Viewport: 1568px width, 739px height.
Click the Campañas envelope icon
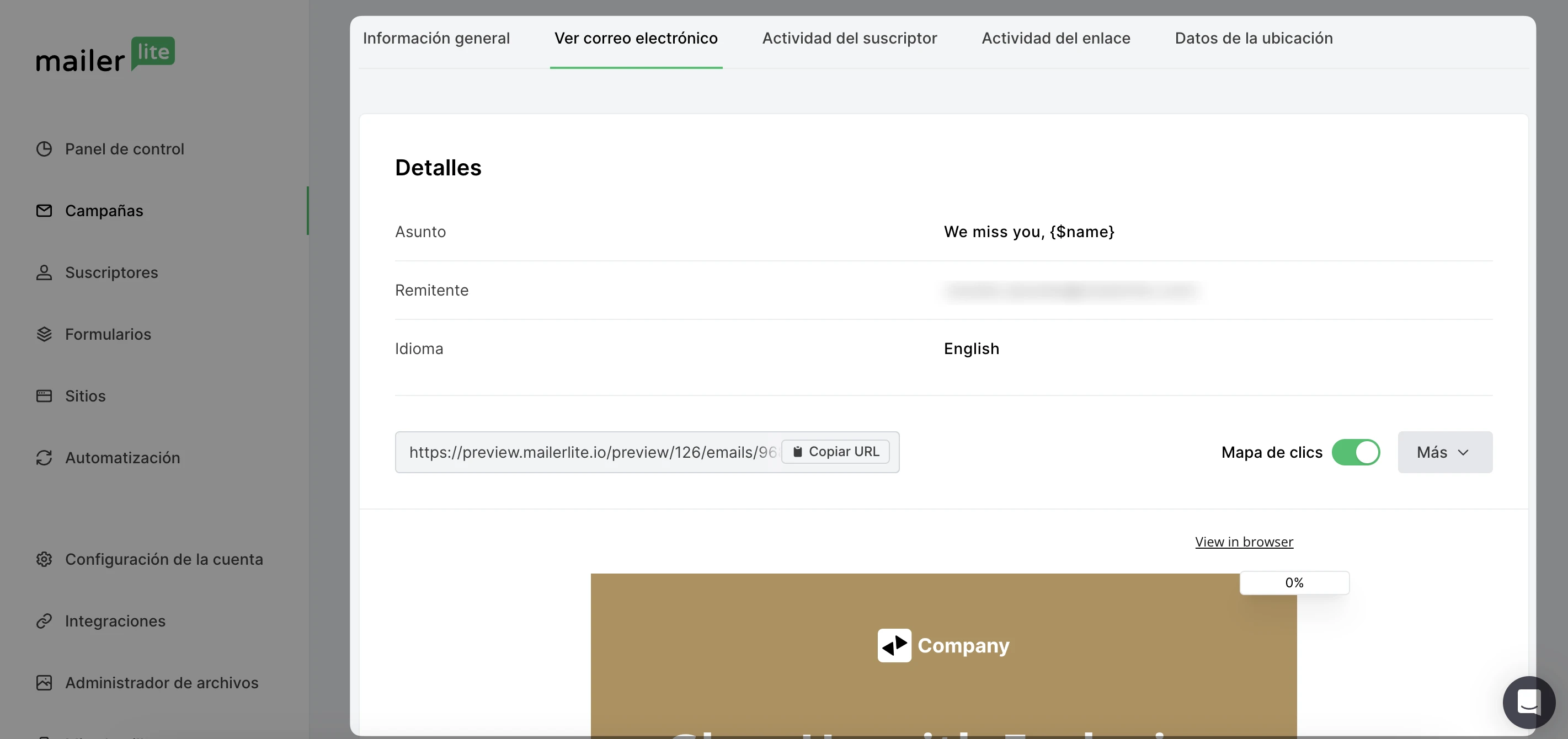[x=44, y=211]
